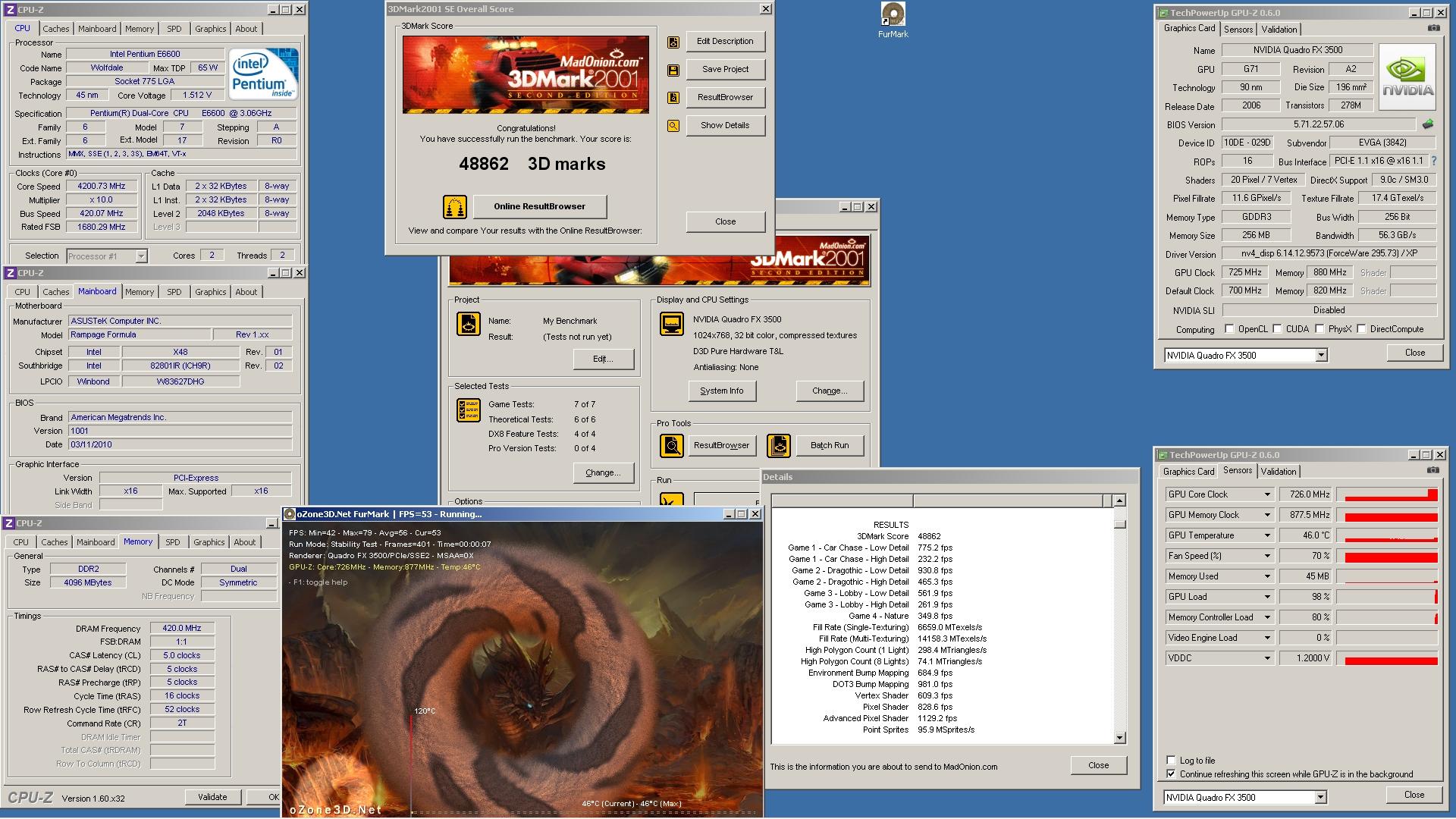
Task: Click the GPU-Z camera icon in Sensors window
Action: (1432, 471)
